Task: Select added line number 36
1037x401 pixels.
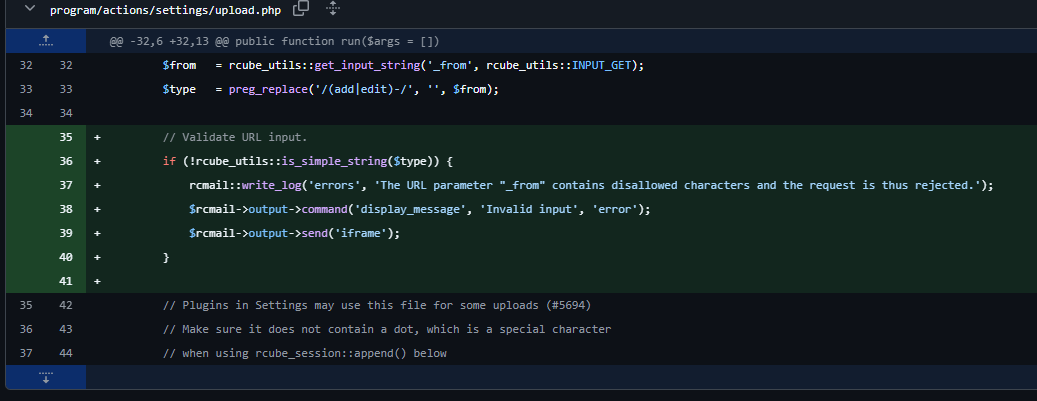Action: [66, 161]
